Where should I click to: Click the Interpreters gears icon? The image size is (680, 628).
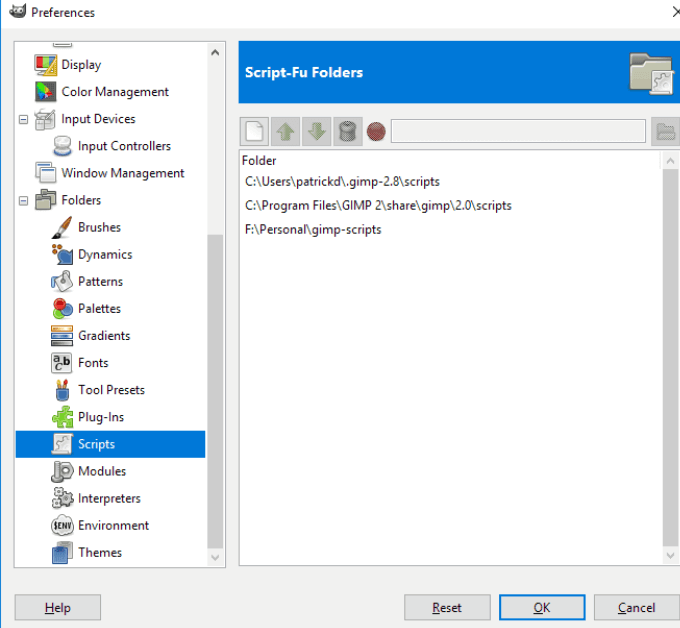tap(62, 498)
